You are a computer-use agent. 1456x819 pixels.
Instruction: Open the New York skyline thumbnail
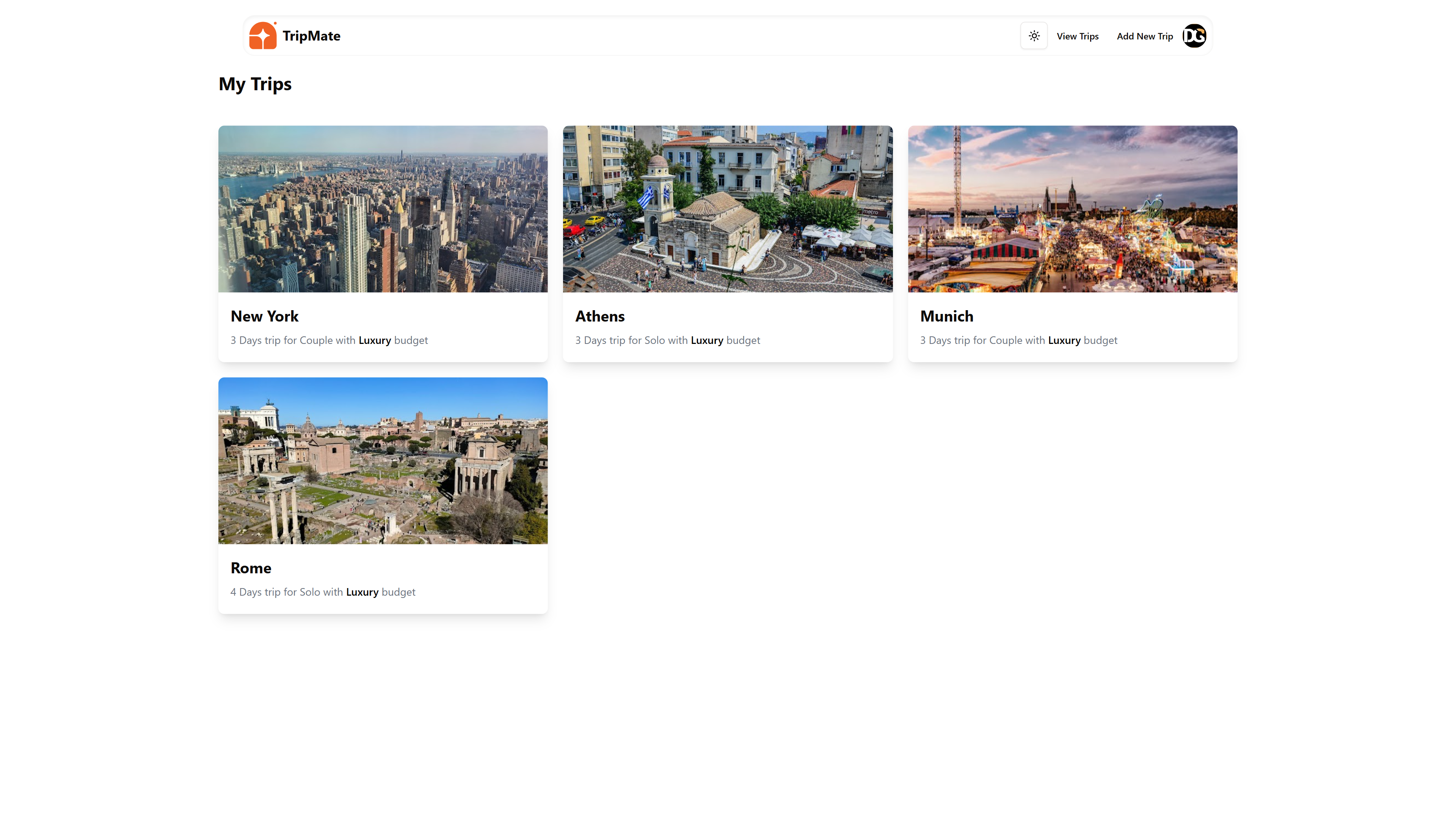[x=383, y=209]
